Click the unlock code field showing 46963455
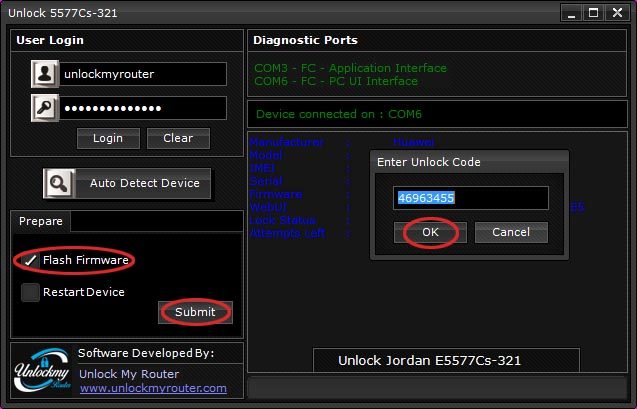Screen dimensions: 637x409 tap(471, 198)
